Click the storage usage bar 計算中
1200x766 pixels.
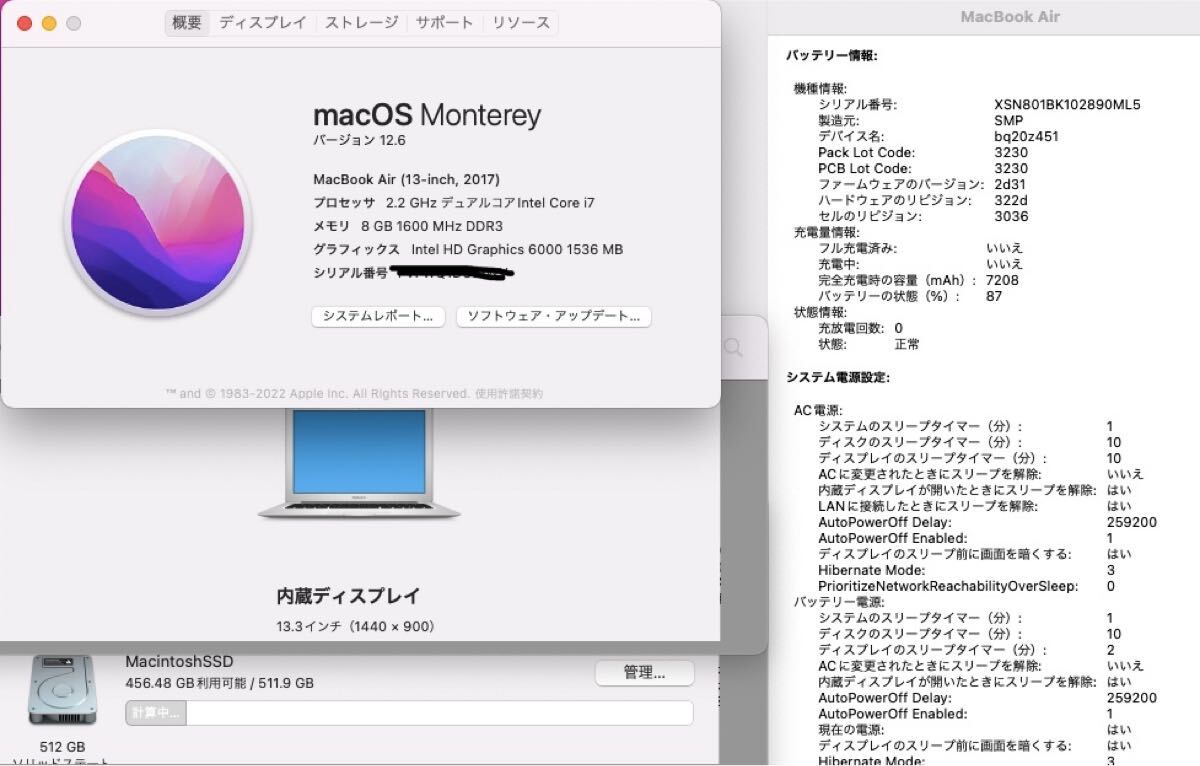pyautogui.click(x=409, y=713)
